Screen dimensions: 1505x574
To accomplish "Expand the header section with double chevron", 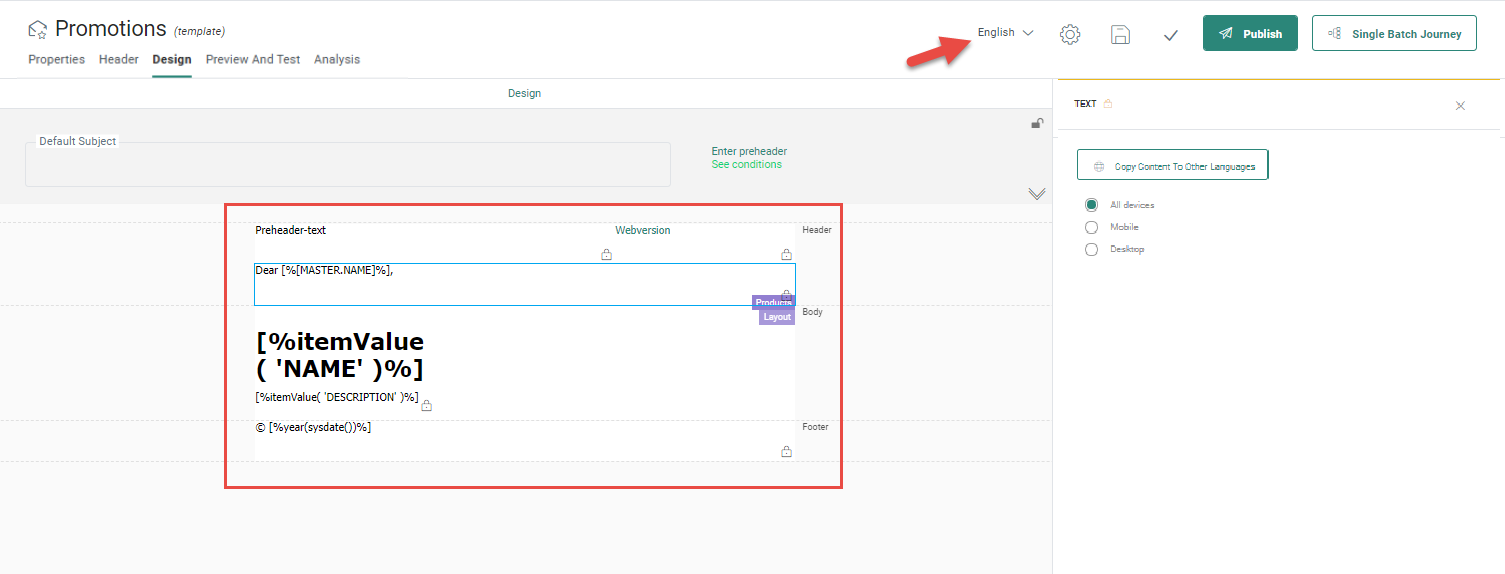I will 1037,193.
